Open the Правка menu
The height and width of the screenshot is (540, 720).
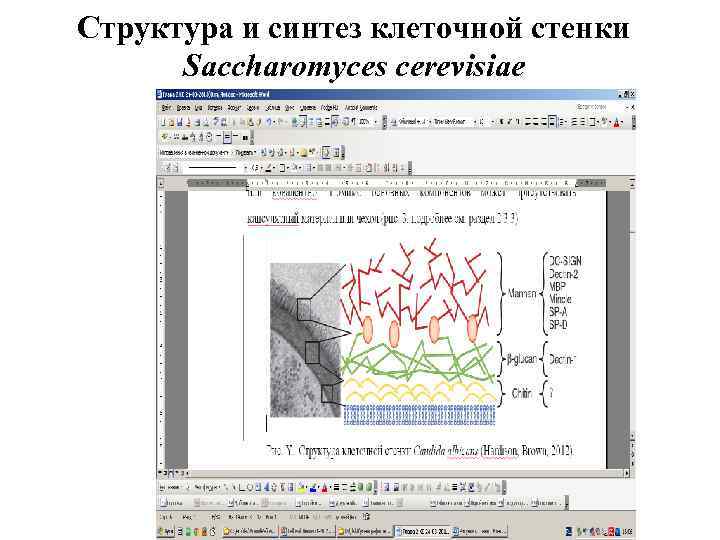click(x=183, y=108)
